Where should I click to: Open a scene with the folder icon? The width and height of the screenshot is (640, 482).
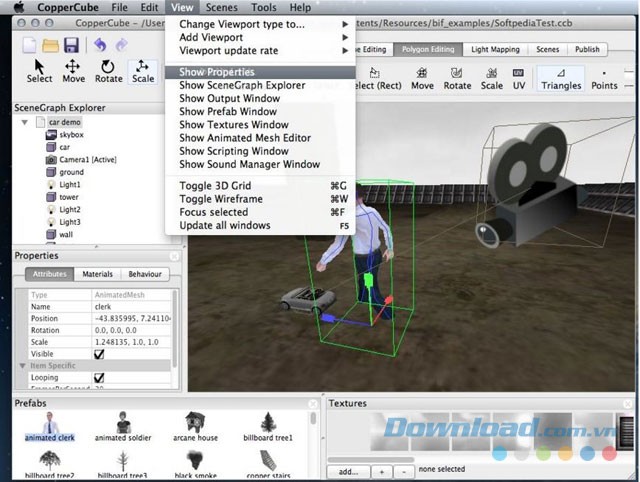tap(50, 45)
